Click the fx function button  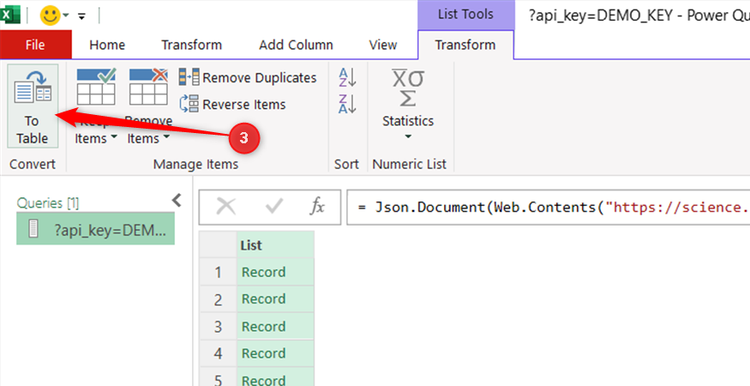[317, 207]
